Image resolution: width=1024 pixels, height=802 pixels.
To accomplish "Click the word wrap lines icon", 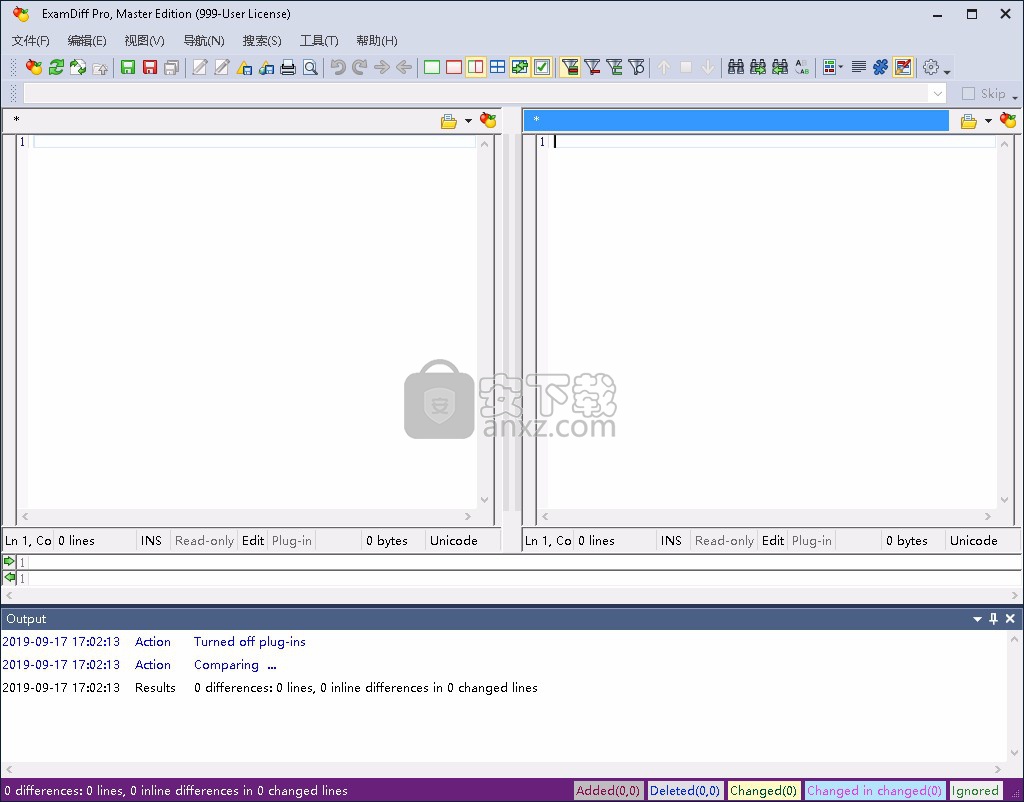I will tap(859, 67).
